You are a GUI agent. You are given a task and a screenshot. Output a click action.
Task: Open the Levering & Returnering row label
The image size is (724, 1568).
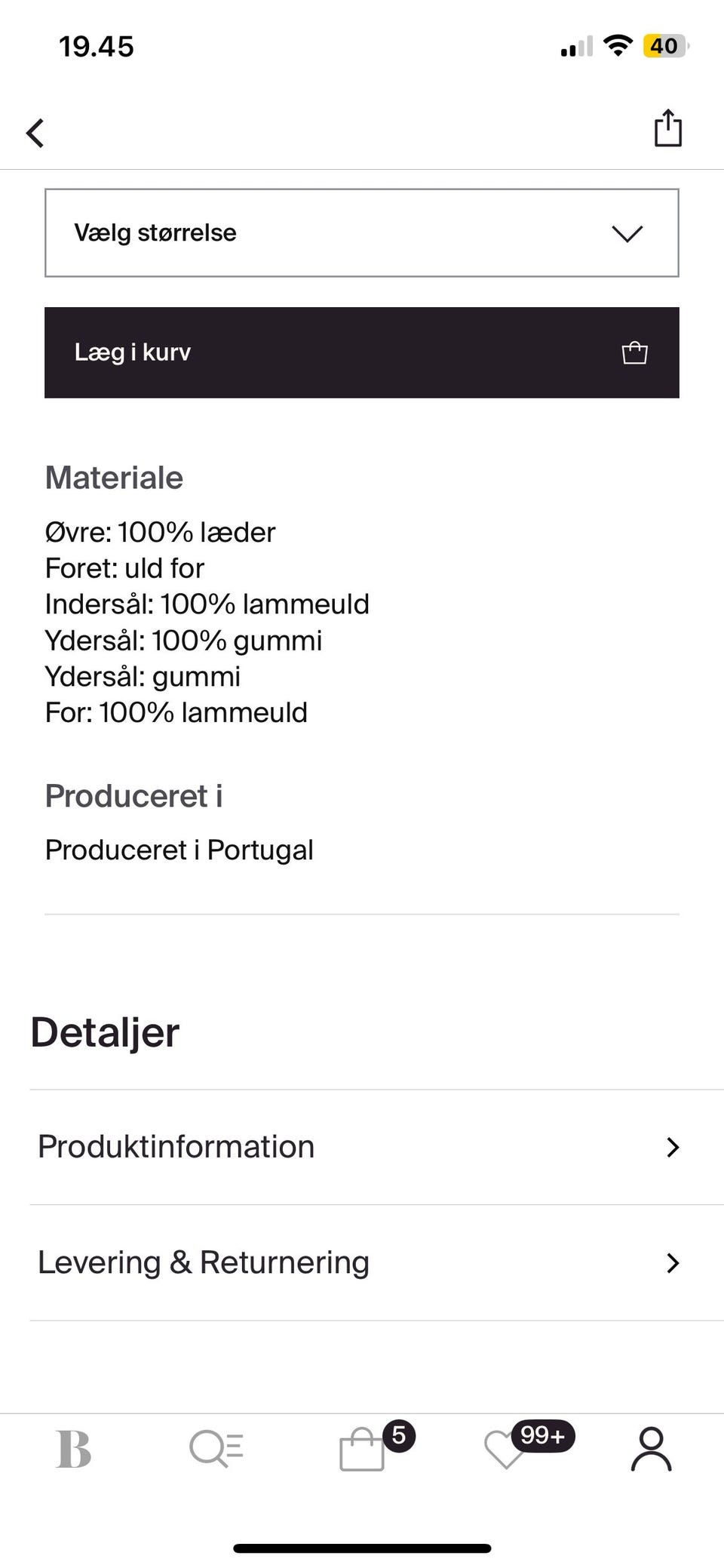coord(204,1262)
